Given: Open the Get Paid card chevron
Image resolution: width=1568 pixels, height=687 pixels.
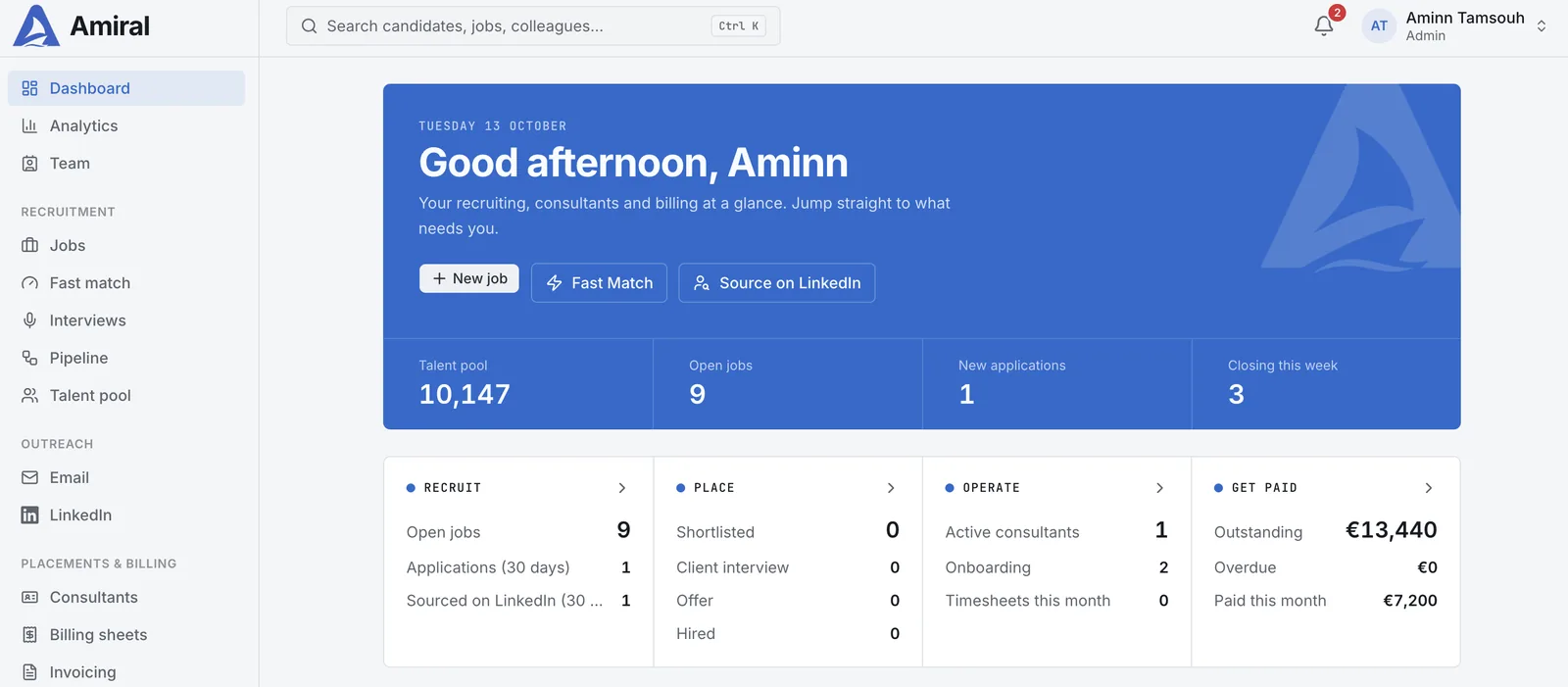Looking at the screenshot, I should point(1429,488).
